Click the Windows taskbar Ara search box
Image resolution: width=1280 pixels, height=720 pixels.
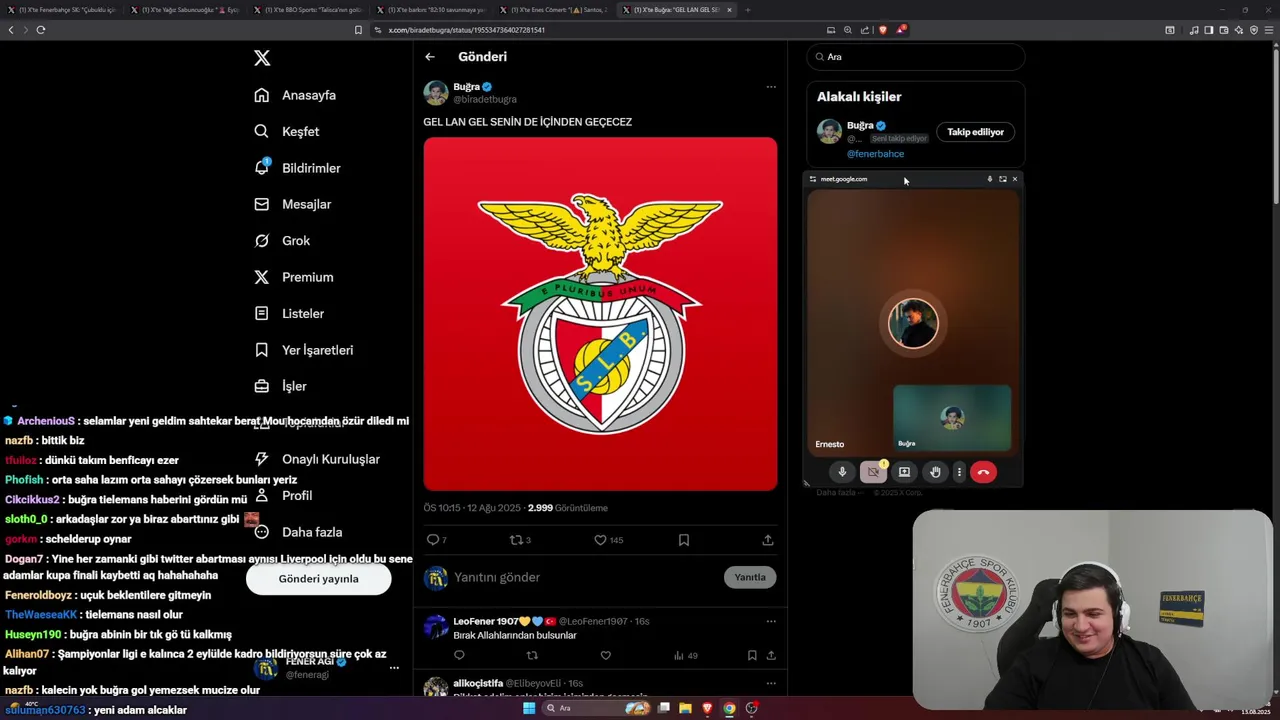click(x=595, y=708)
